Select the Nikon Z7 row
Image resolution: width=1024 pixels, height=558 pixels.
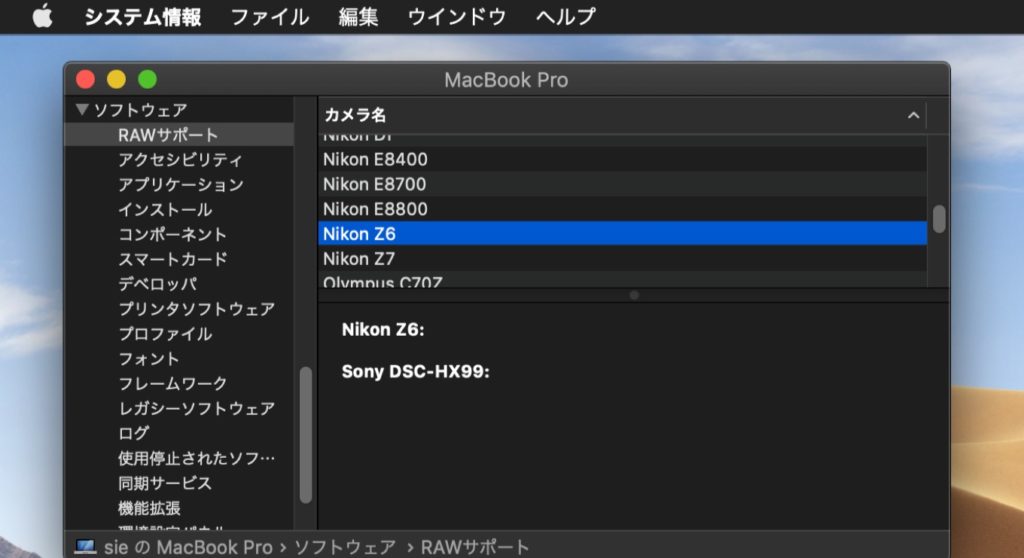coord(622,259)
